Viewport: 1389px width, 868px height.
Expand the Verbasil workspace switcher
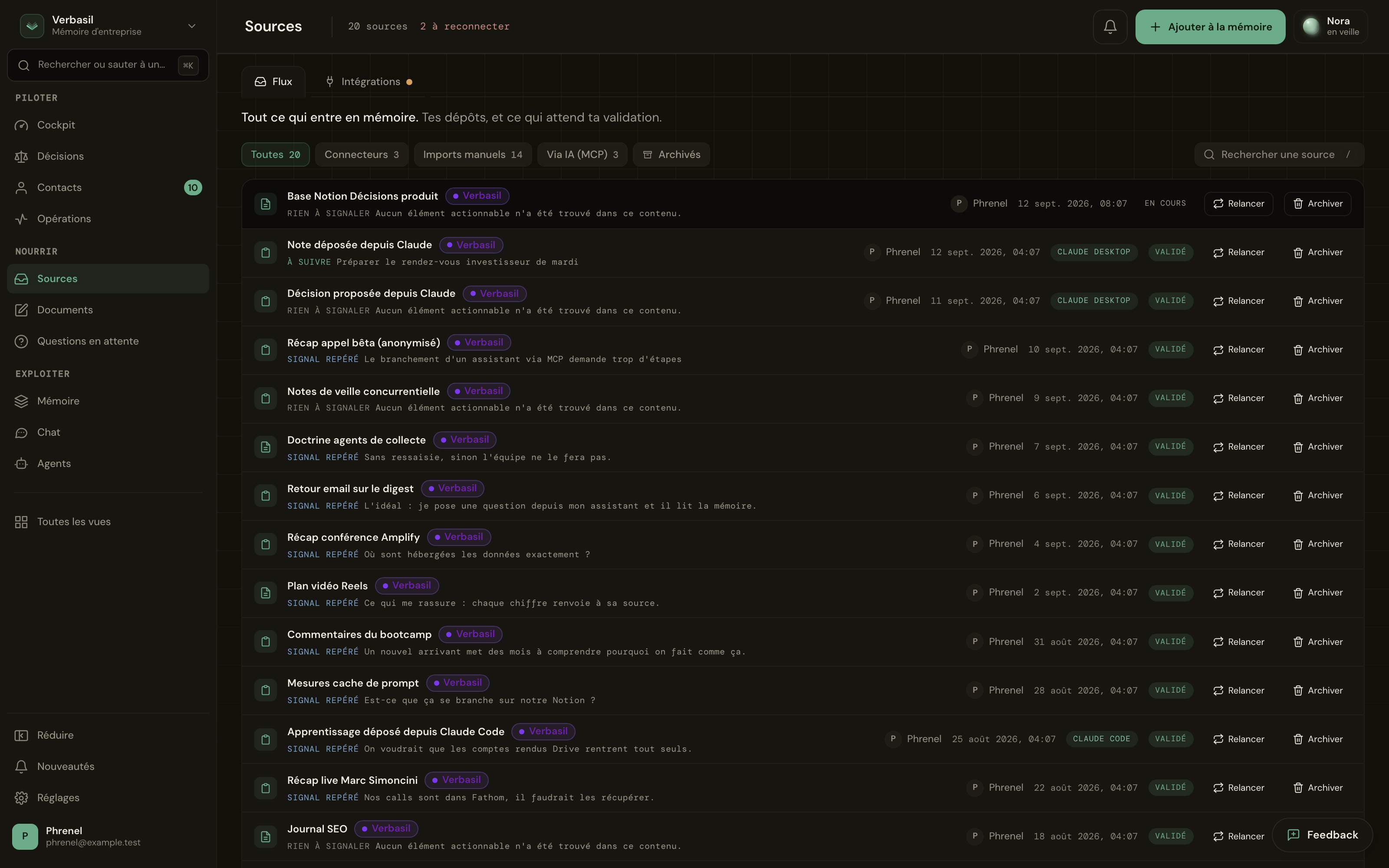tap(108, 26)
